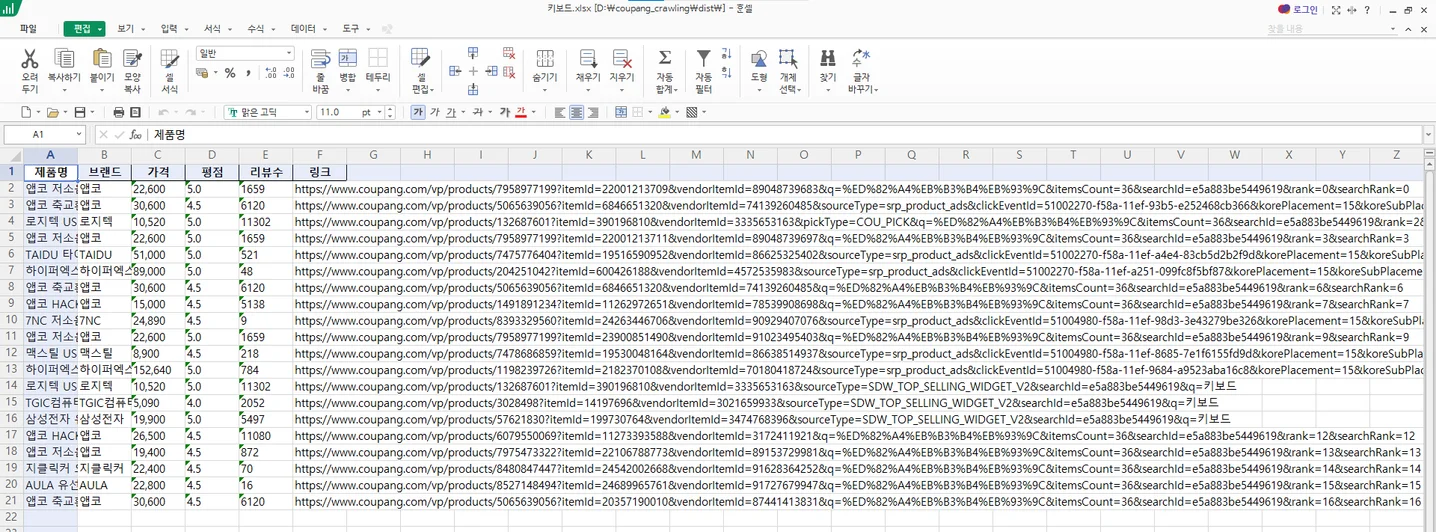Open the 서식 menu
The image size is (1436, 532).
click(212, 29)
